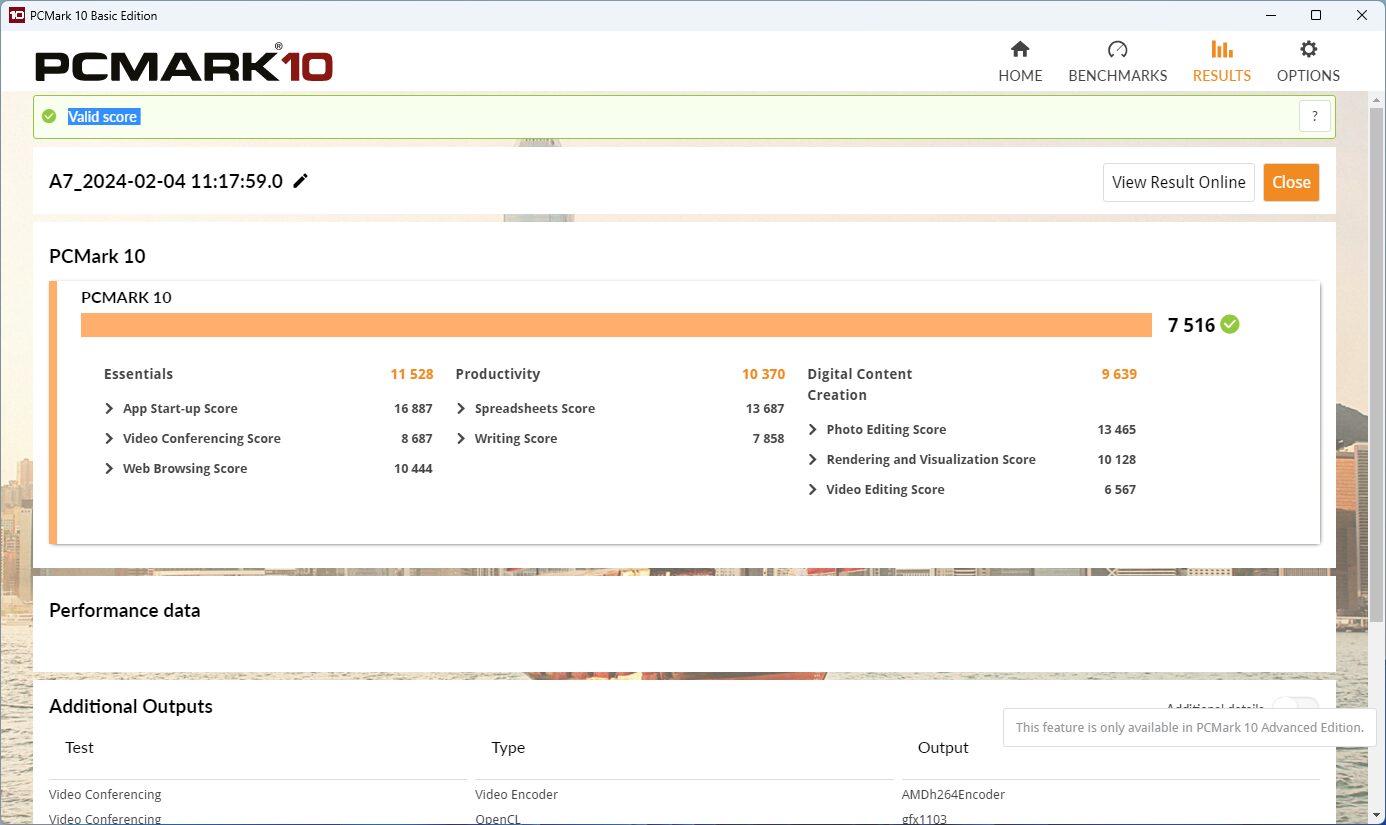The image size is (1386, 825).
Task: Select the Essentials score 11 528
Action: tap(412, 374)
